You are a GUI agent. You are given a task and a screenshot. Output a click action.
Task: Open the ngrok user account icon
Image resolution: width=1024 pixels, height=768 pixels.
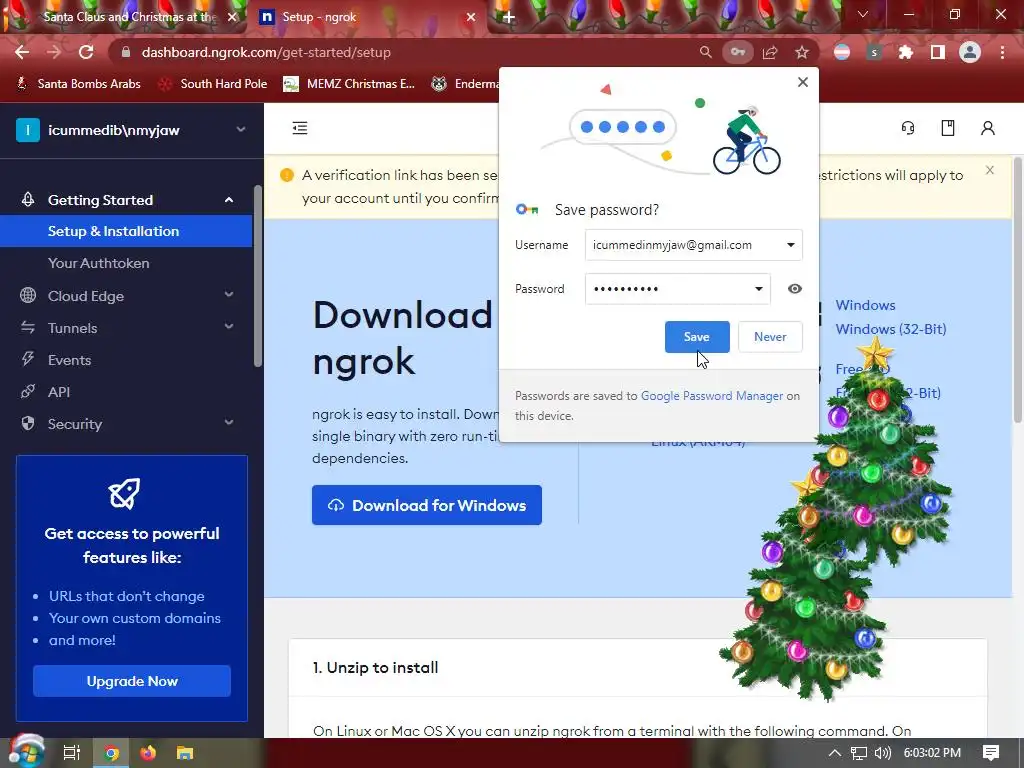[987, 128]
